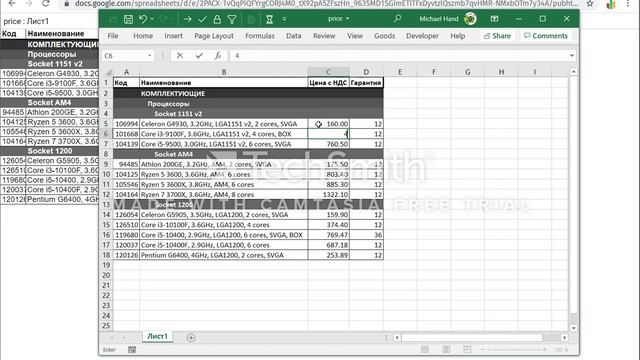The height and width of the screenshot is (360, 640).
Task: Click cell with price 160.00
Action: 329,124
